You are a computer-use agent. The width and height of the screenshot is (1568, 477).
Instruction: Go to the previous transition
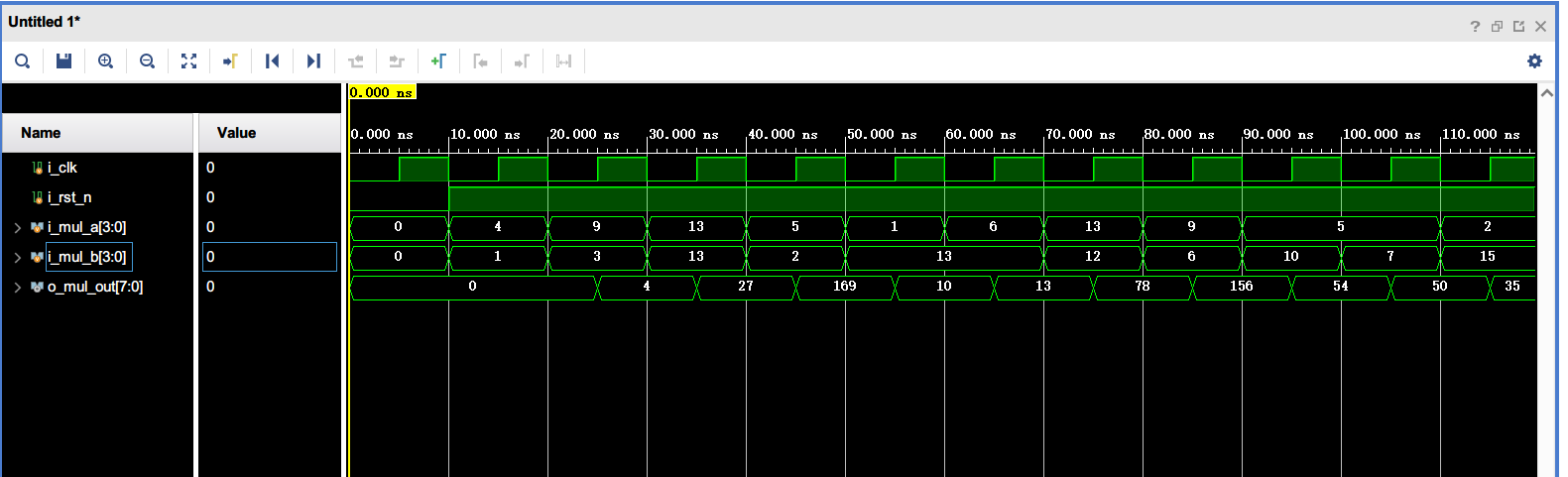[355, 61]
